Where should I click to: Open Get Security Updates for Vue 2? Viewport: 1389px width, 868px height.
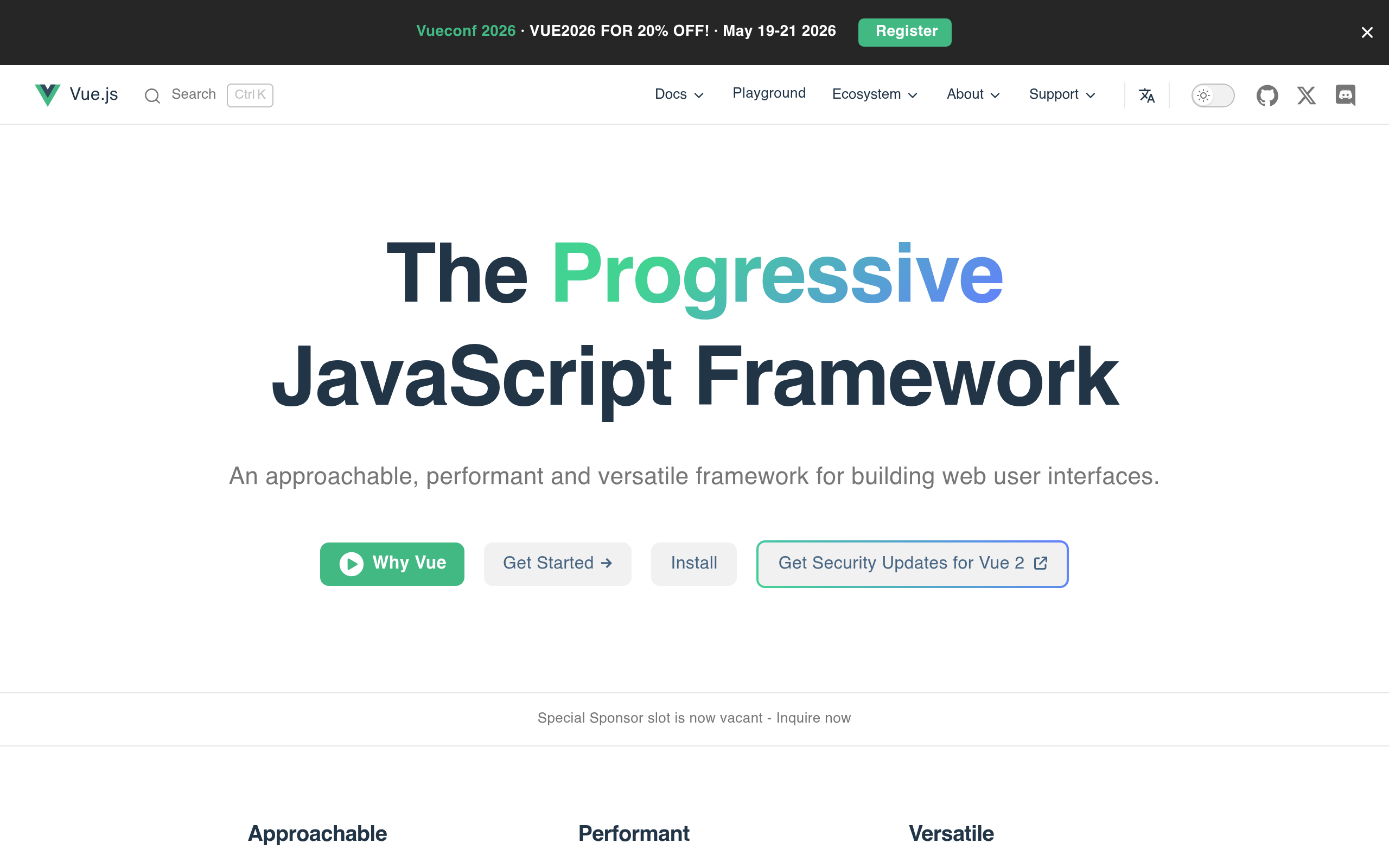tap(912, 564)
